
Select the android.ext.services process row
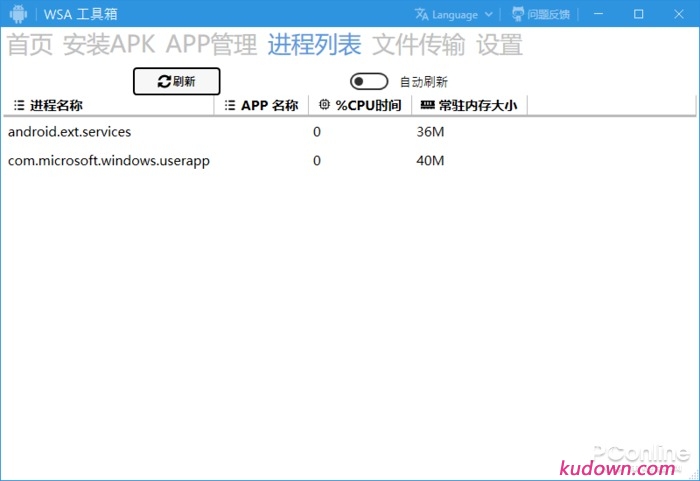point(350,132)
